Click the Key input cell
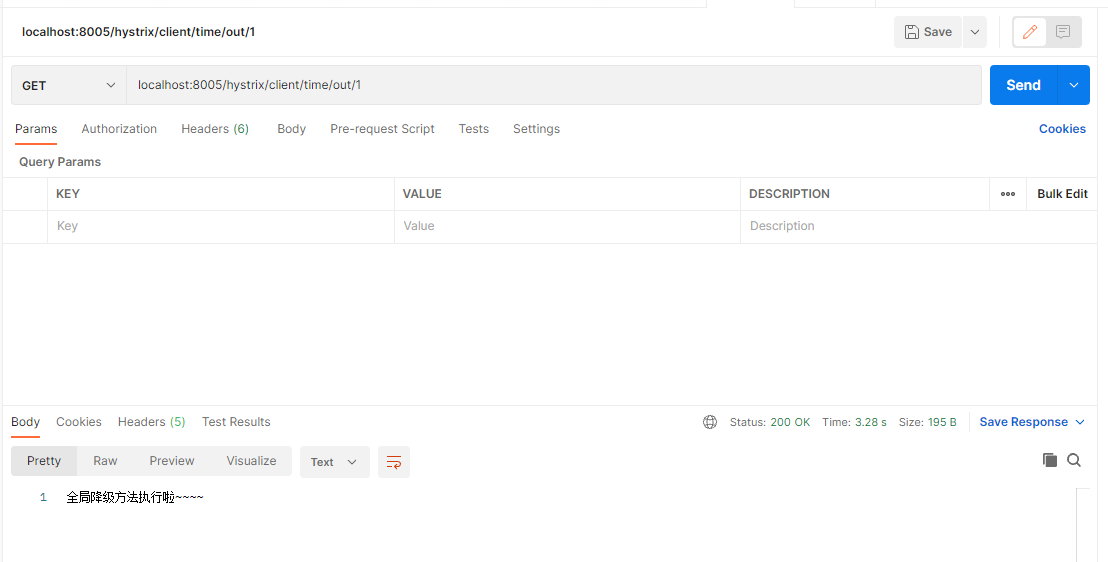This screenshot has width=1108, height=562. pyautogui.click(x=220, y=226)
